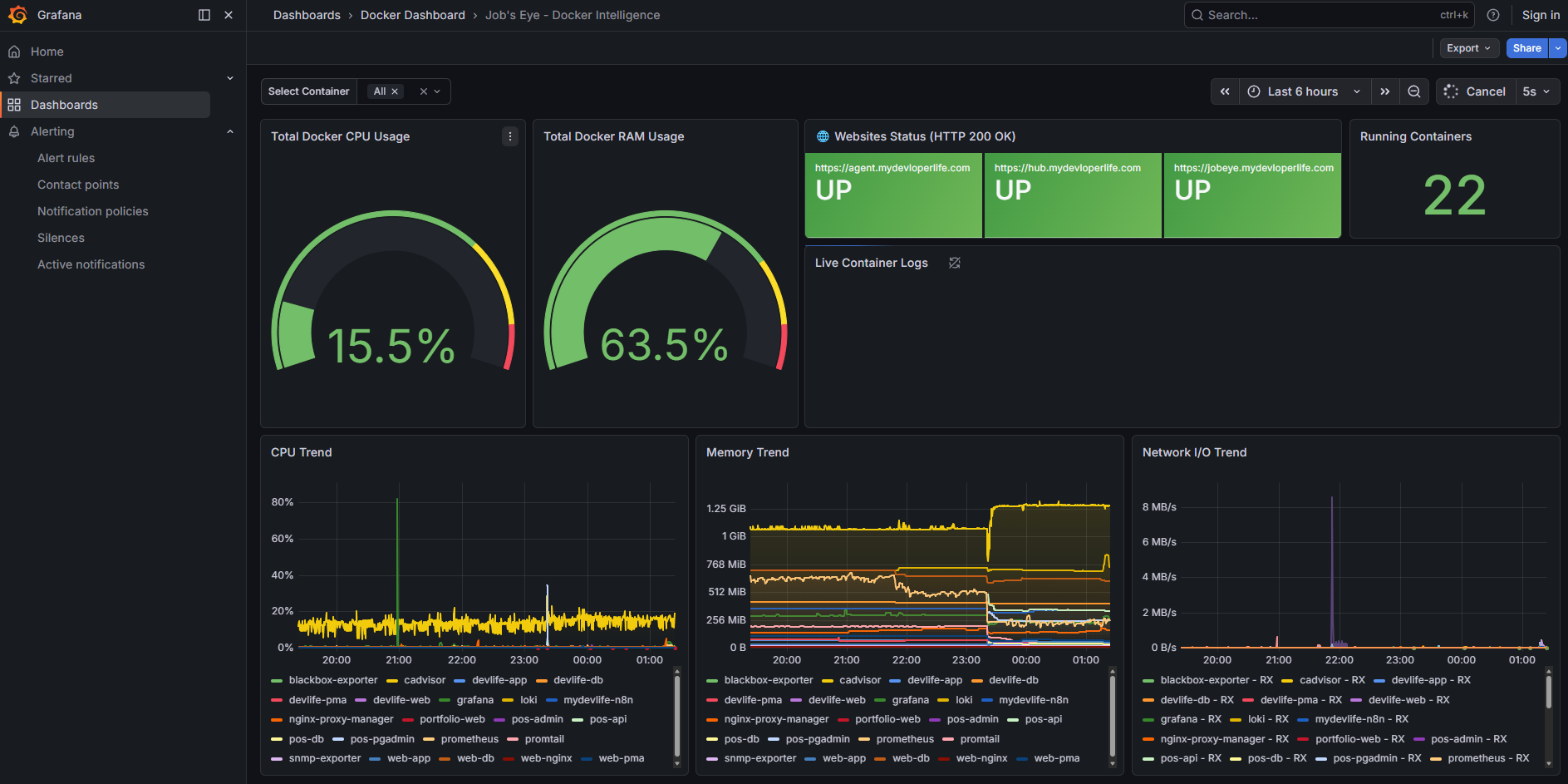Open agent.mydevloperlife.com status tile

click(x=893, y=195)
